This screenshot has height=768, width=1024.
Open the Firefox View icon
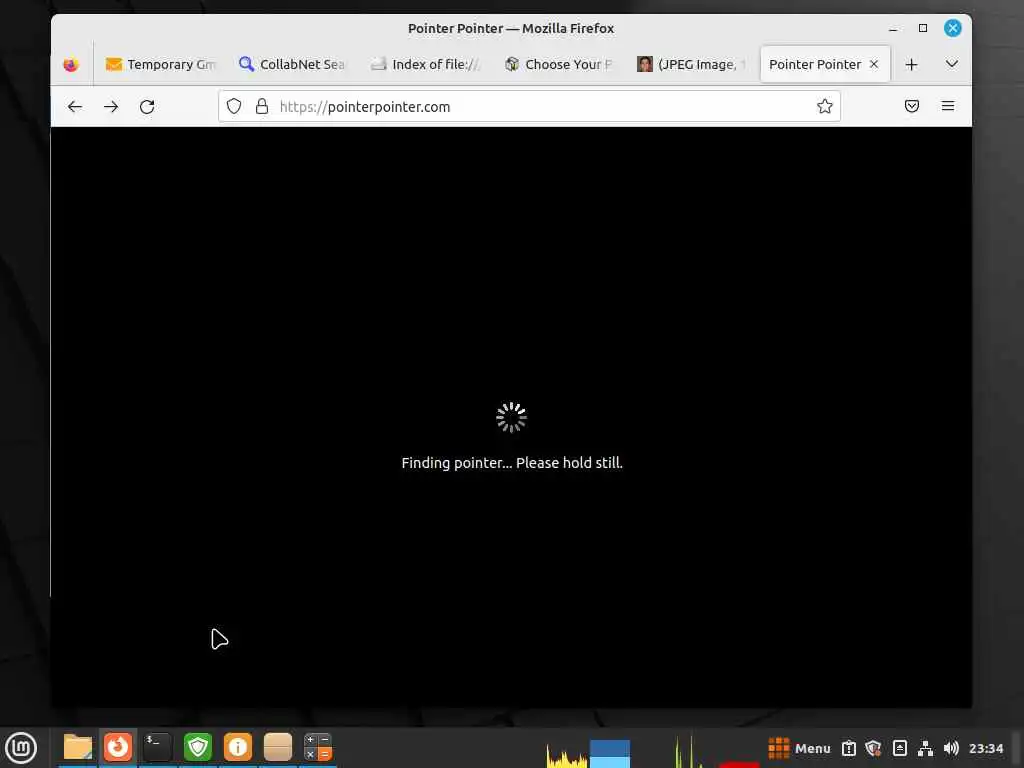point(71,64)
